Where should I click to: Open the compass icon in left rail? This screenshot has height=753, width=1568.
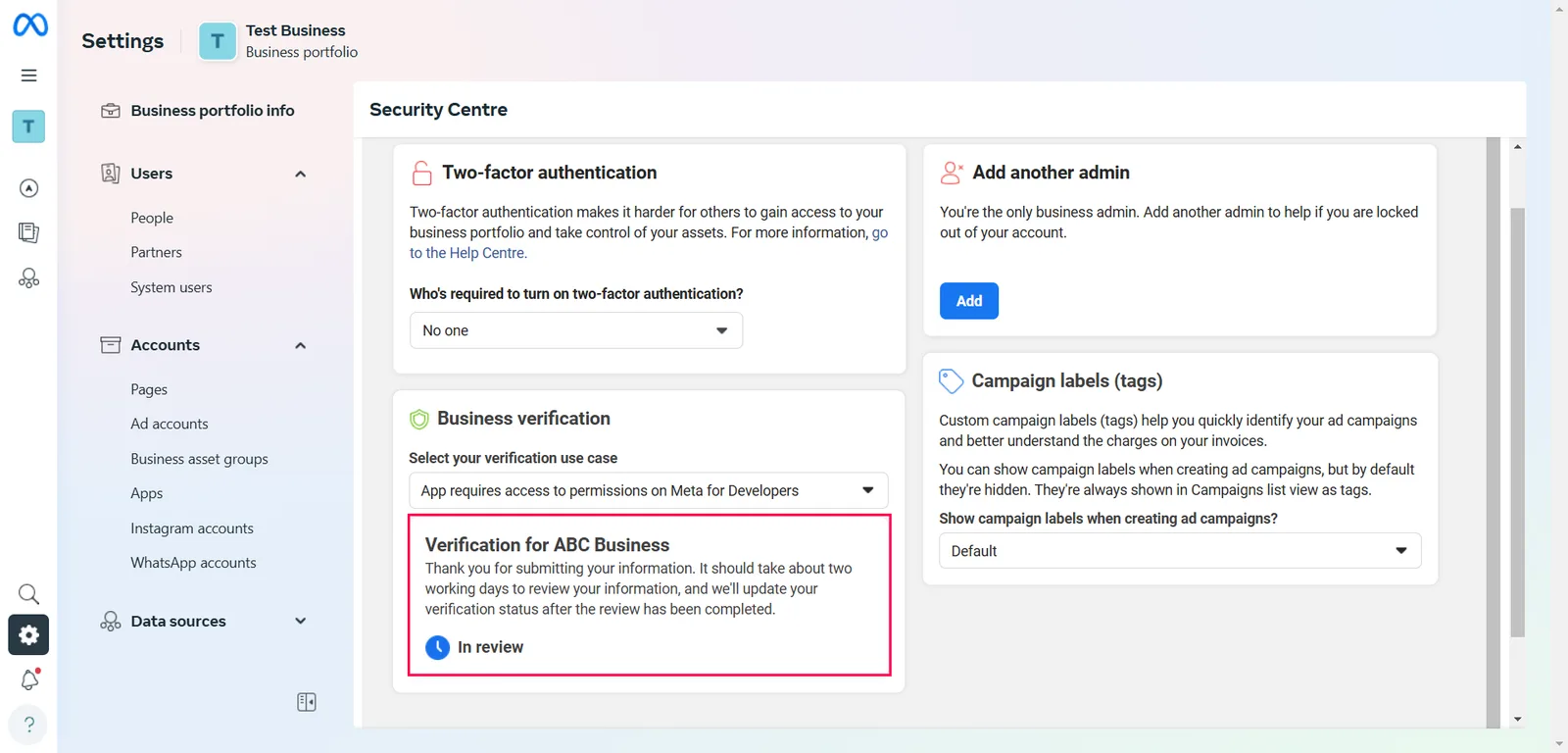click(x=29, y=188)
